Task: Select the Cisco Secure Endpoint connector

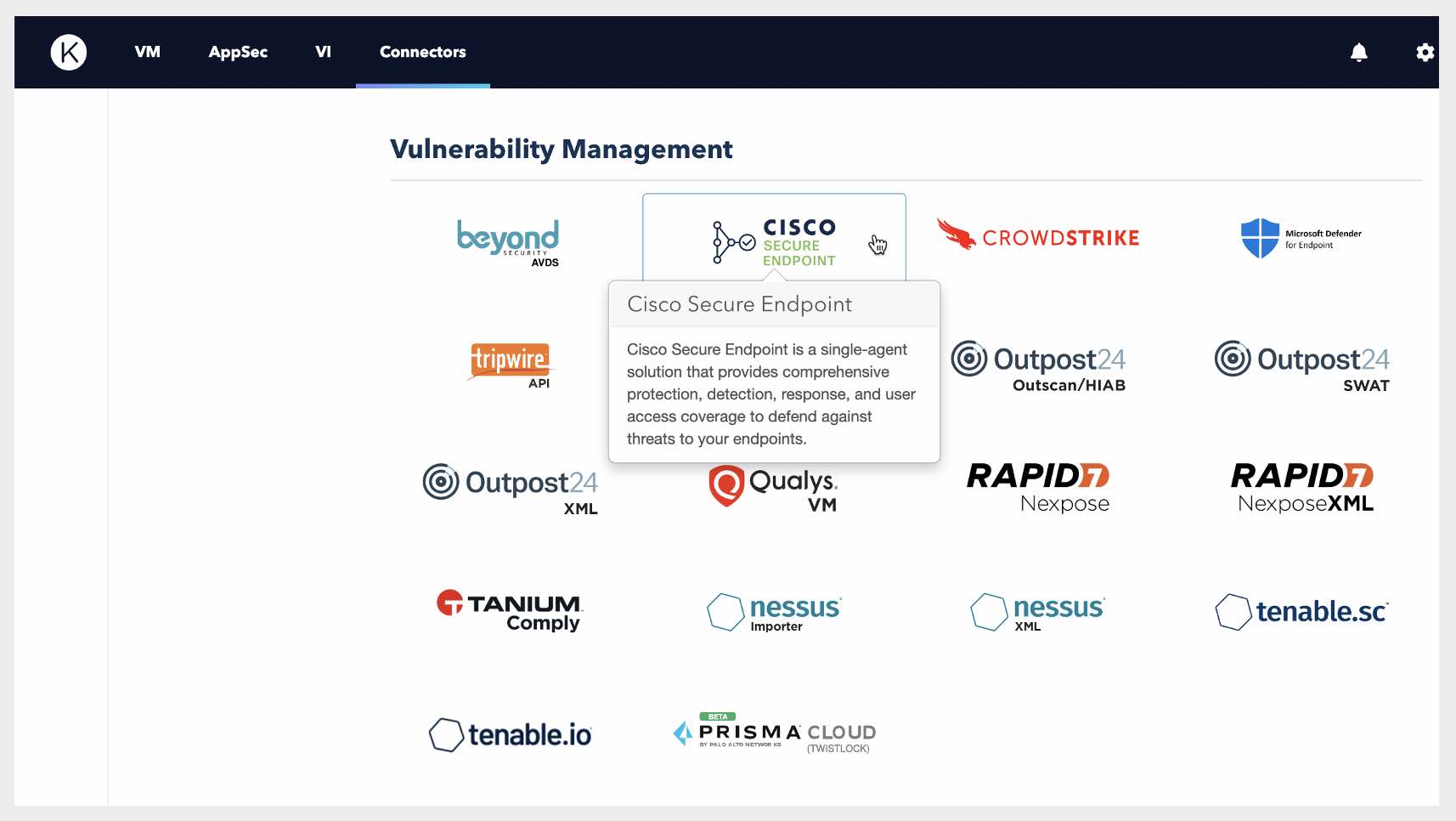Action: pyautogui.click(x=773, y=241)
